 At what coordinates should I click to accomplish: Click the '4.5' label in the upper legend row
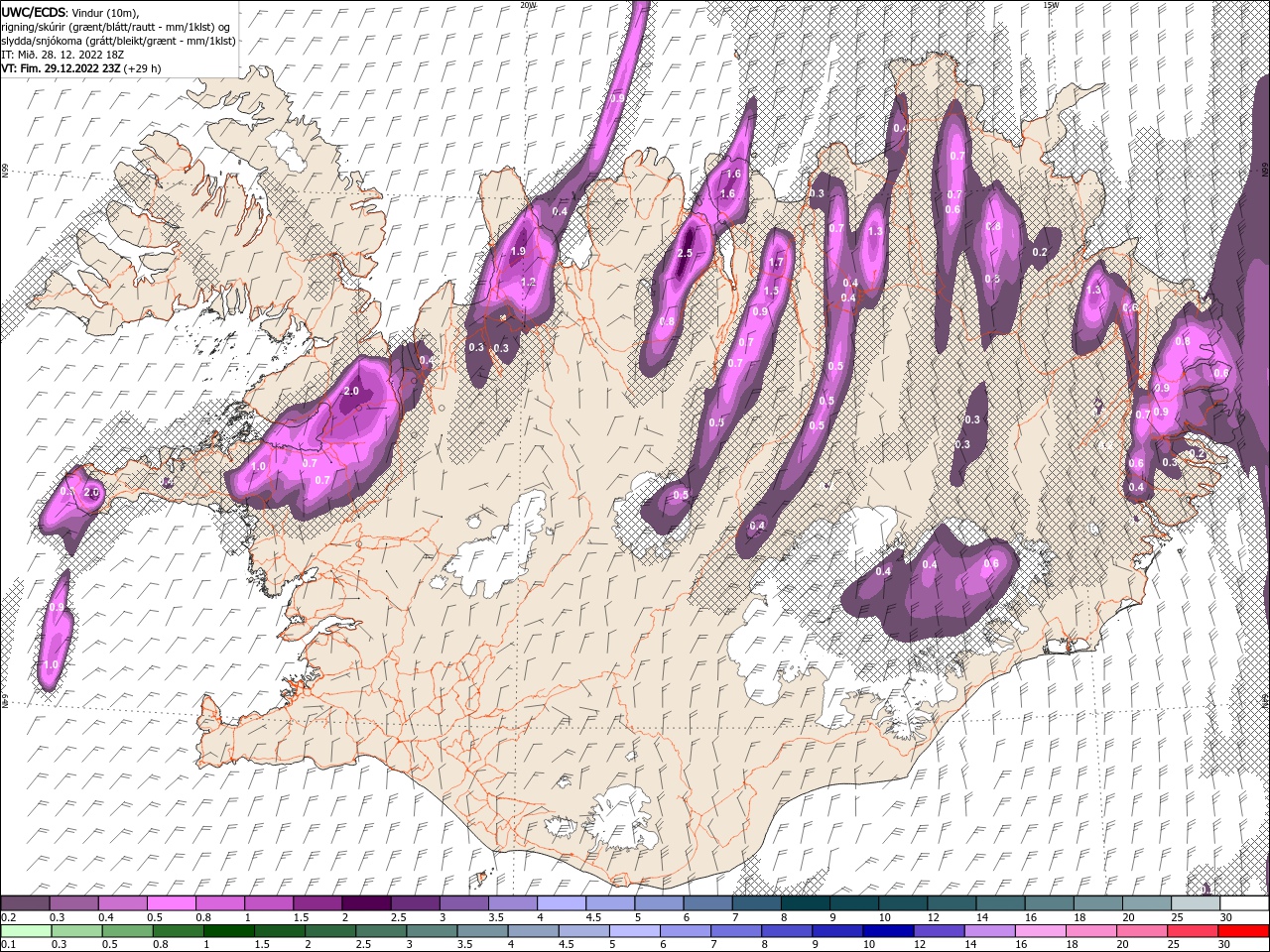click(x=593, y=917)
